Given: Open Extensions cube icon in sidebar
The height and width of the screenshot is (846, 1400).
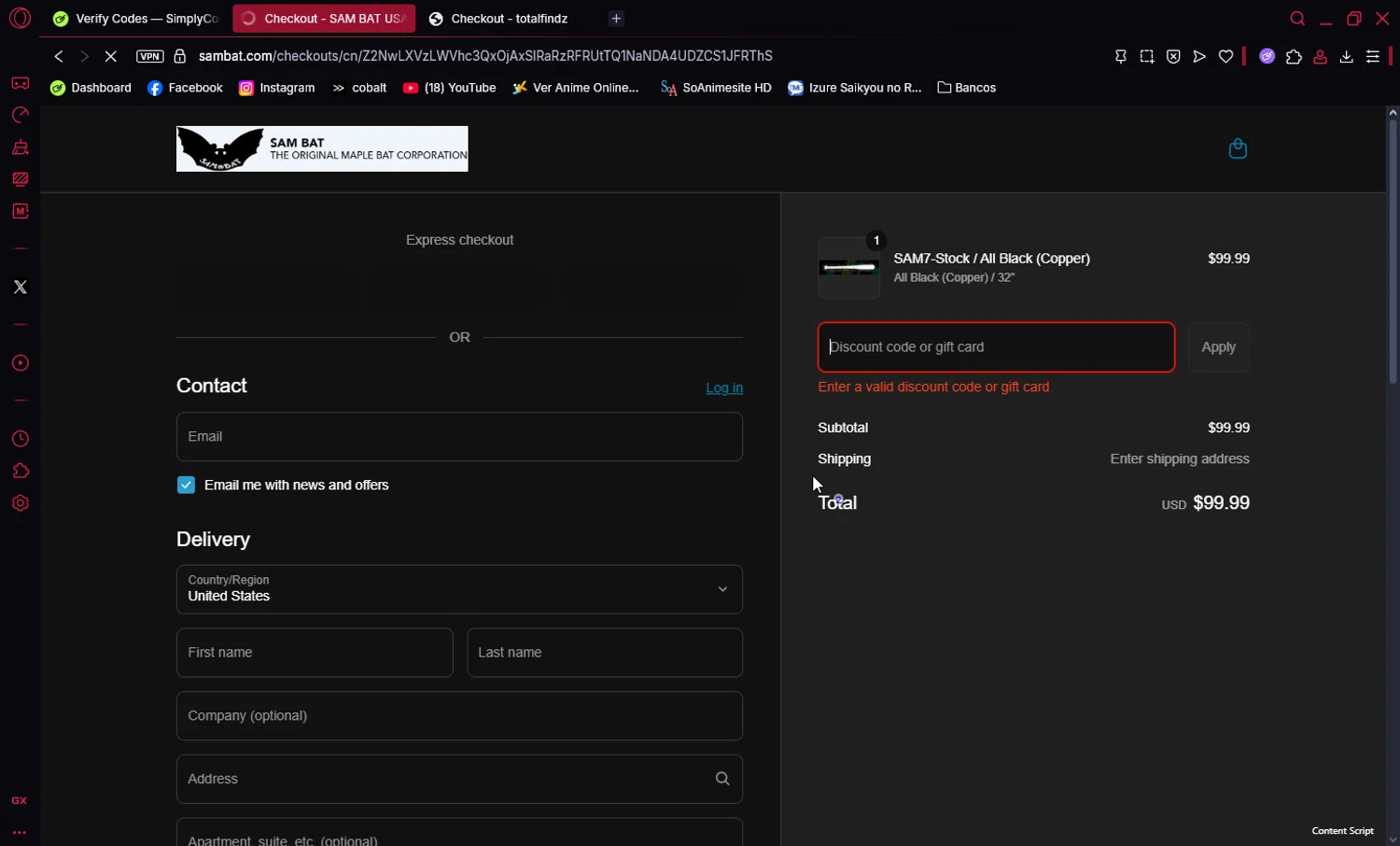Looking at the screenshot, I should pyautogui.click(x=20, y=471).
